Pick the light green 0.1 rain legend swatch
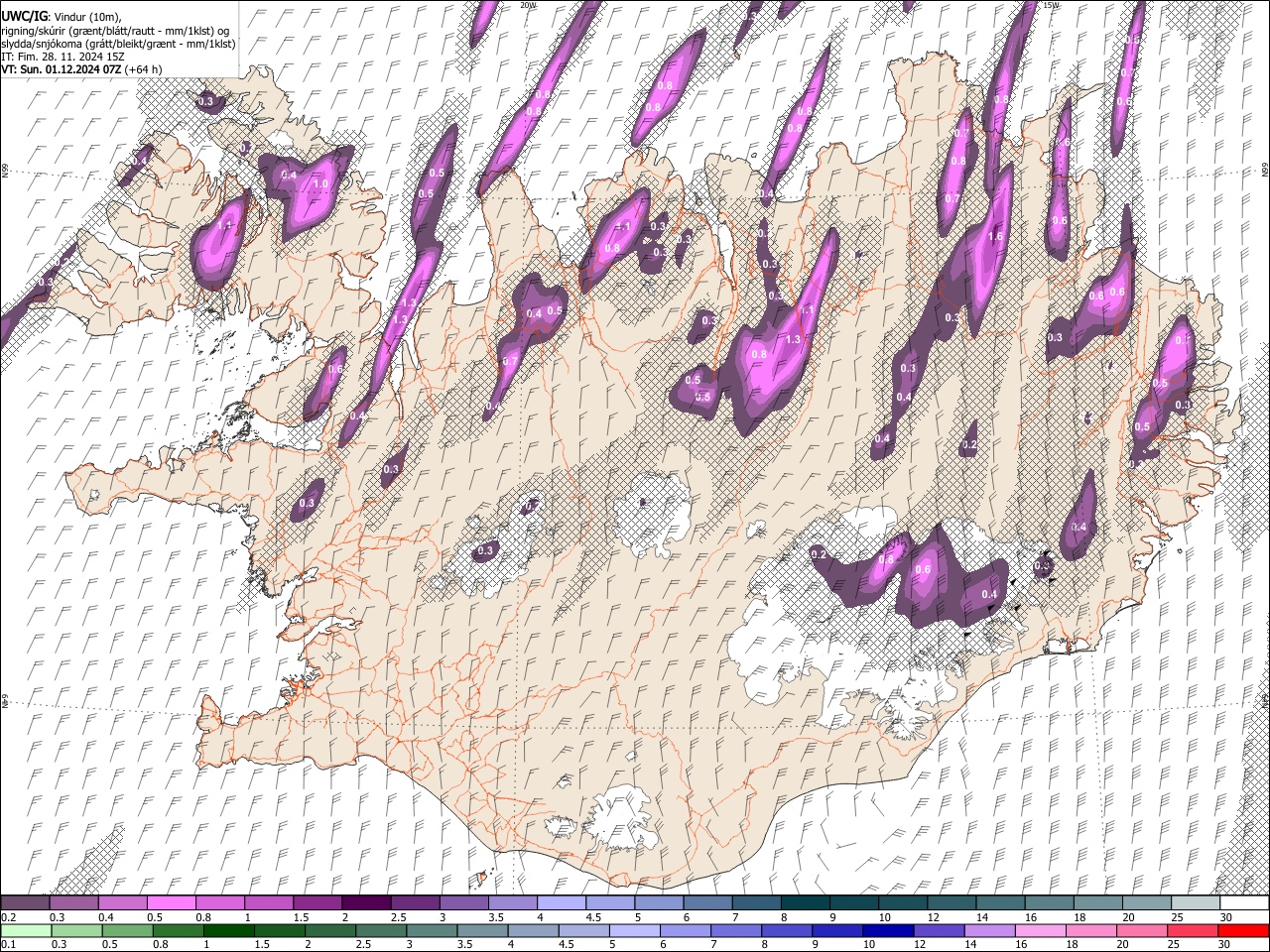 [25, 931]
